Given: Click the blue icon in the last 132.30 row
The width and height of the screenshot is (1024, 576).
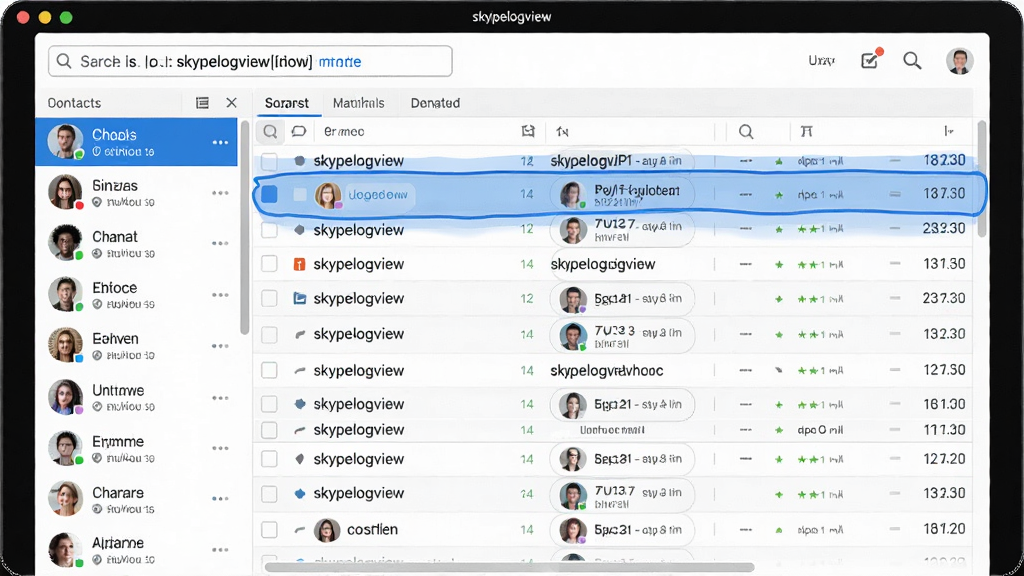Looking at the screenshot, I should tap(300, 494).
